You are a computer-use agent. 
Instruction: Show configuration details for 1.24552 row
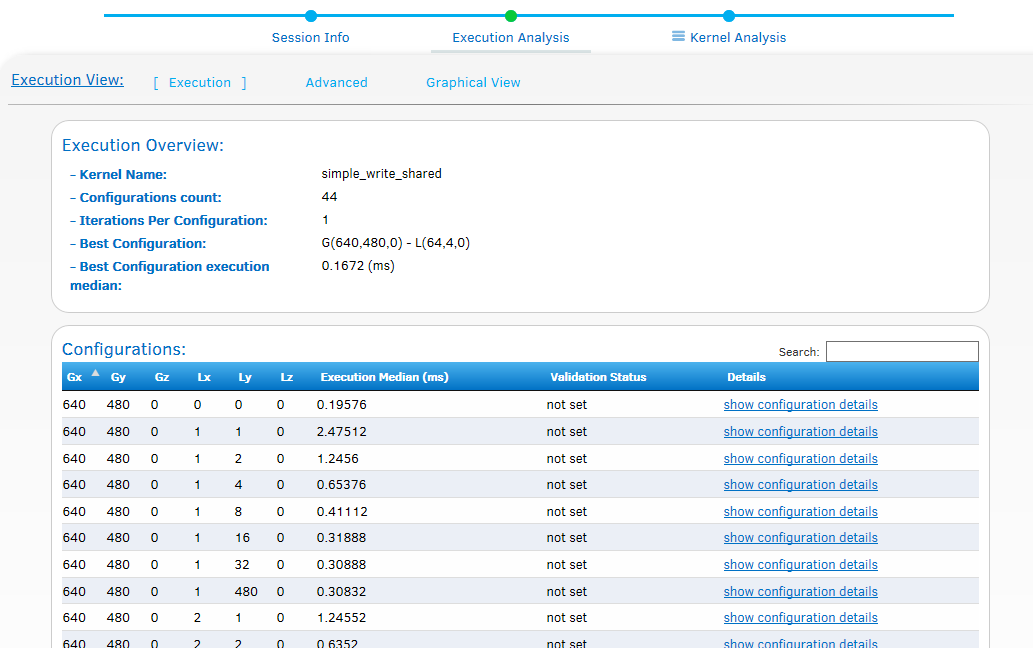pyautogui.click(x=800, y=618)
